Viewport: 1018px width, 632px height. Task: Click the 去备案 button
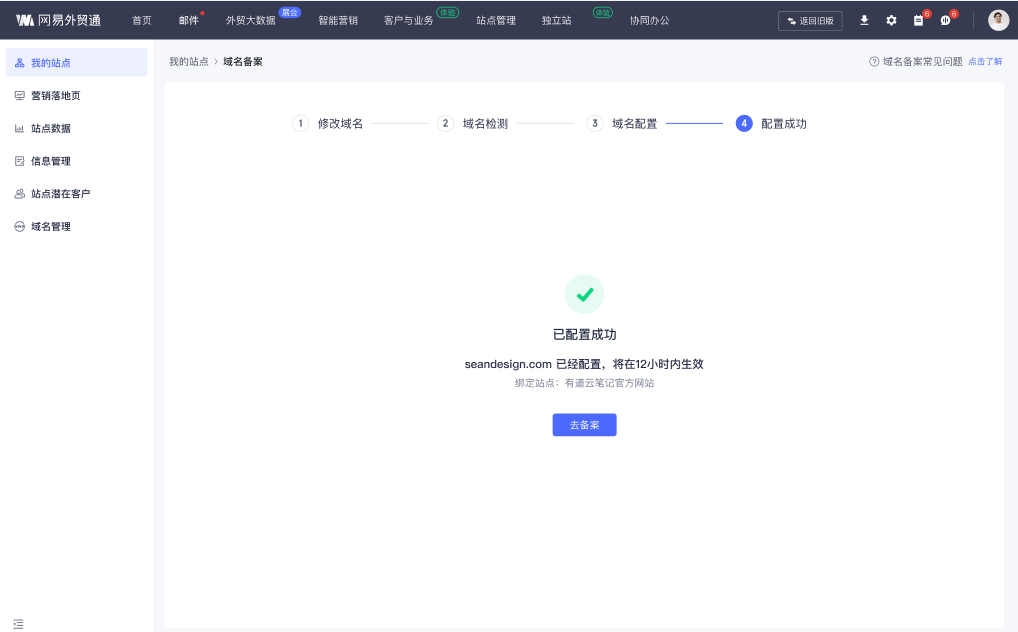tap(584, 425)
